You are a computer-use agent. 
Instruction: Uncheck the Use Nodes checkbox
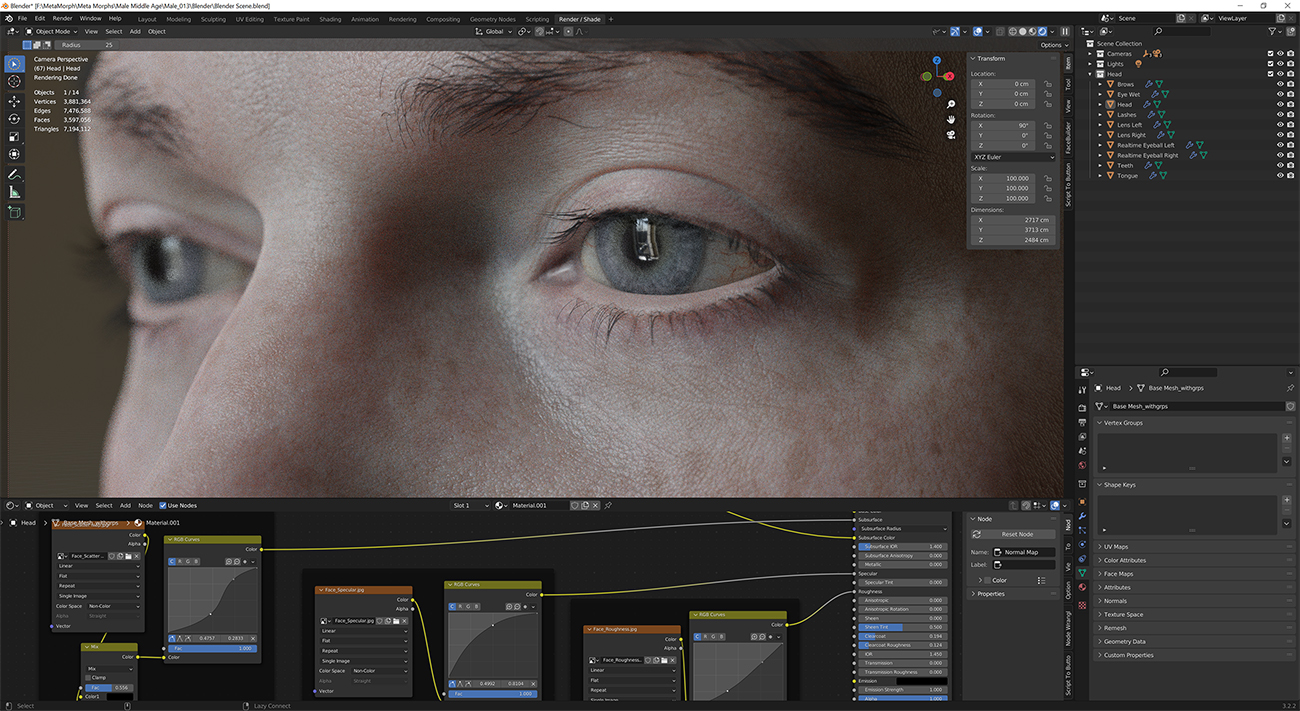click(x=163, y=506)
